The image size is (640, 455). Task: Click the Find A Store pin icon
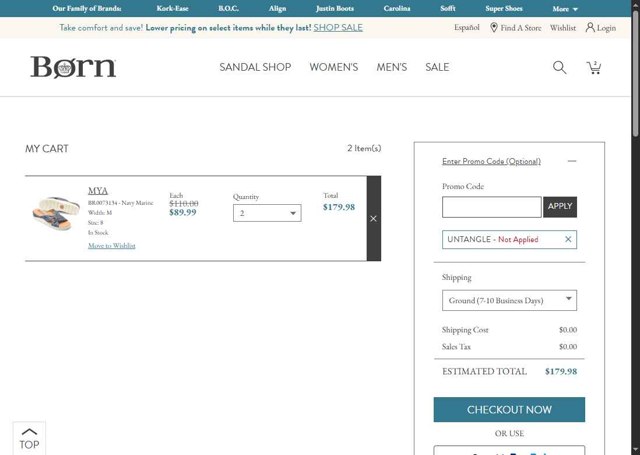click(x=493, y=28)
